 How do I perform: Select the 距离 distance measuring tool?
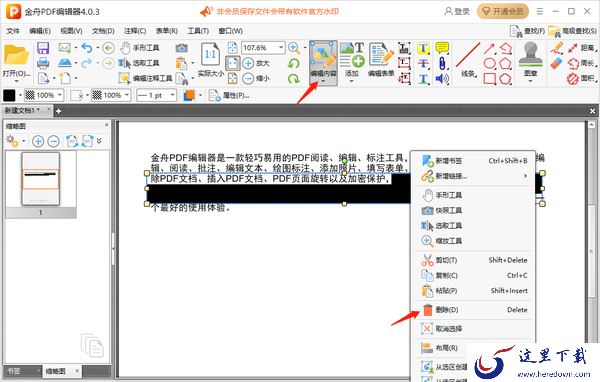click(582, 48)
